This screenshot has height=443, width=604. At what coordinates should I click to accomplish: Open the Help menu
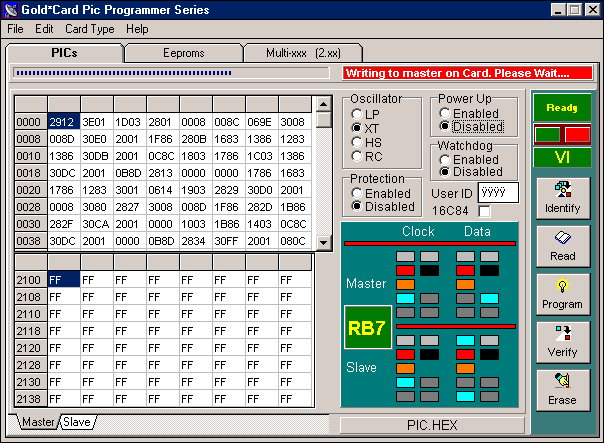[x=137, y=29]
